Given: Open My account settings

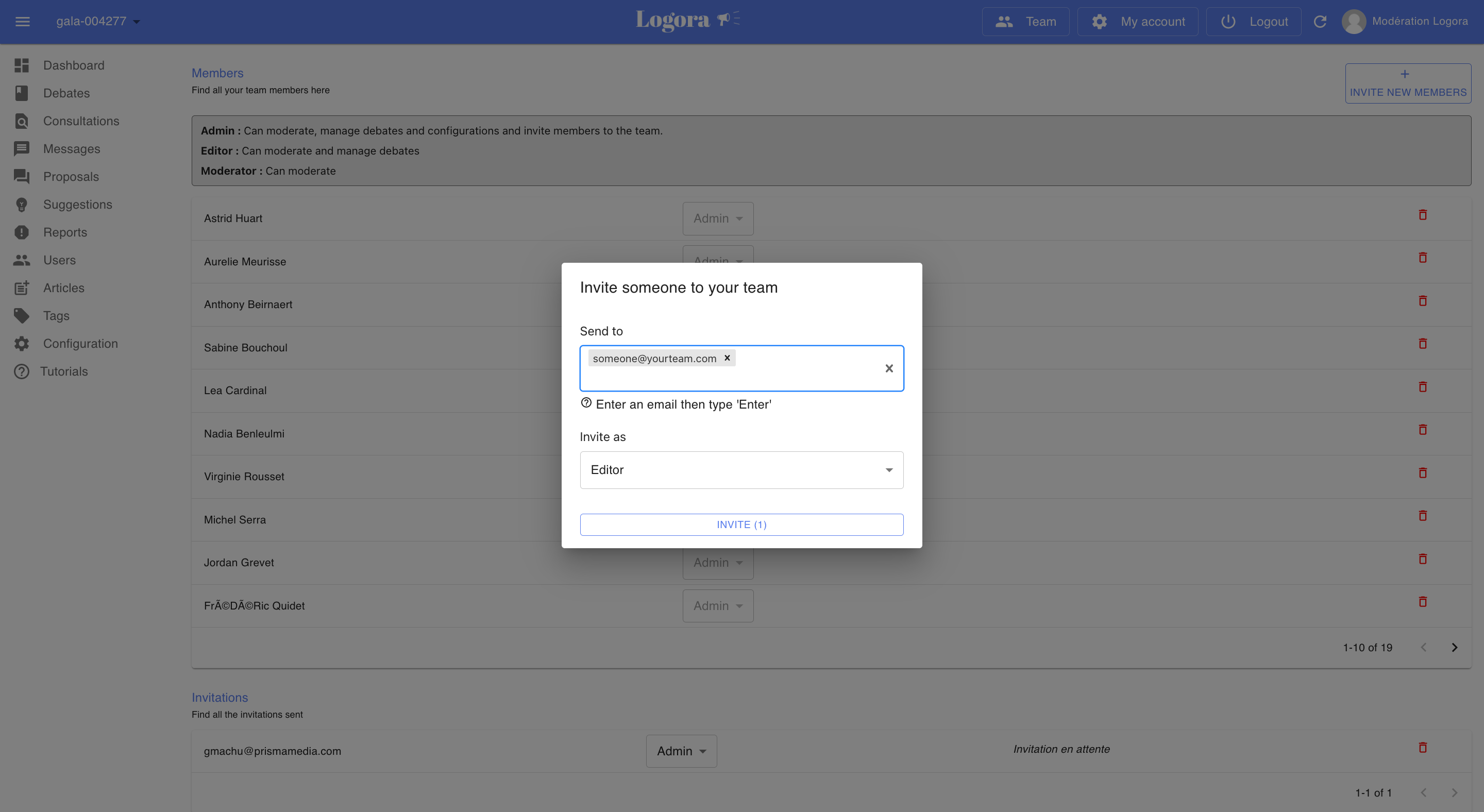Looking at the screenshot, I should point(1138,22).
